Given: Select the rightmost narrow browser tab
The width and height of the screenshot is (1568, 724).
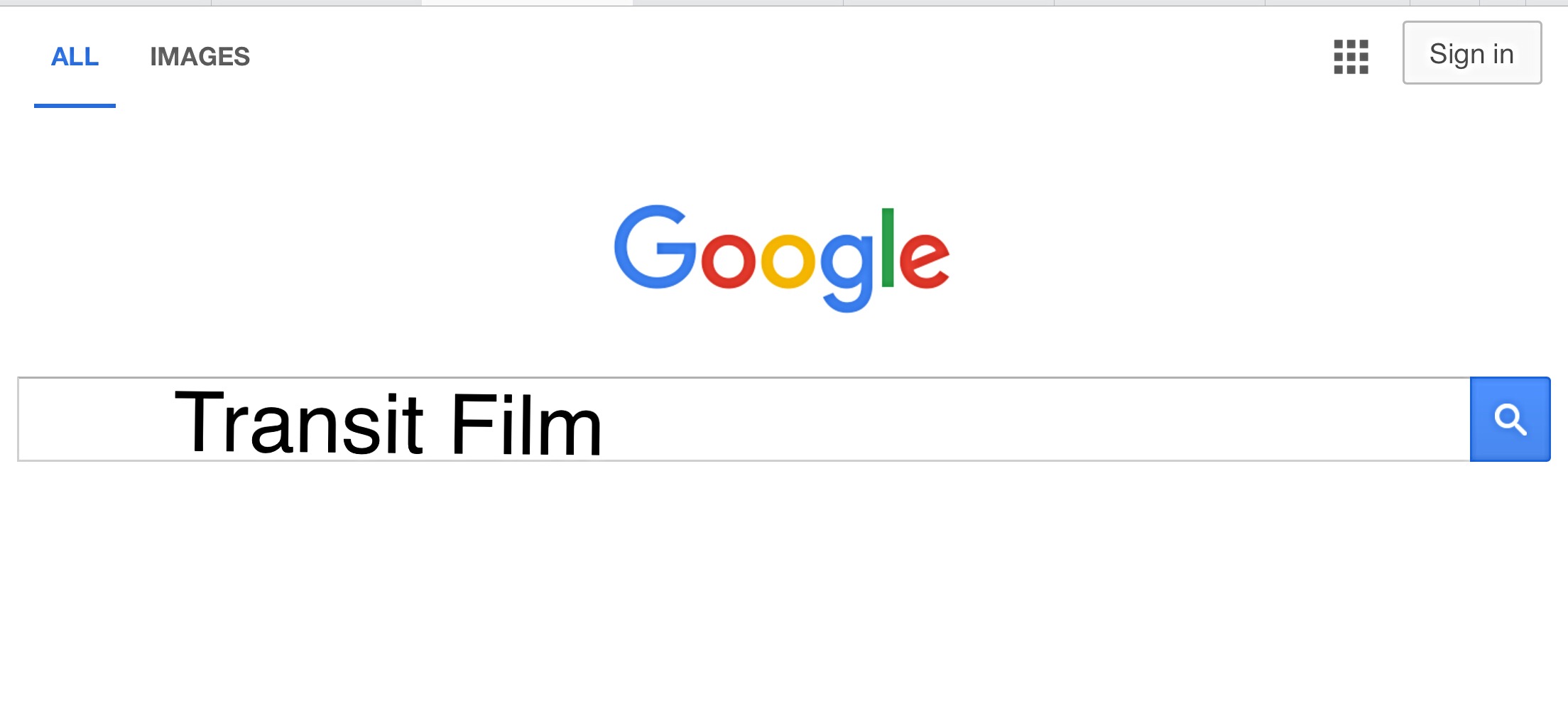Looking at the screenshot, I should point(1547,3).
